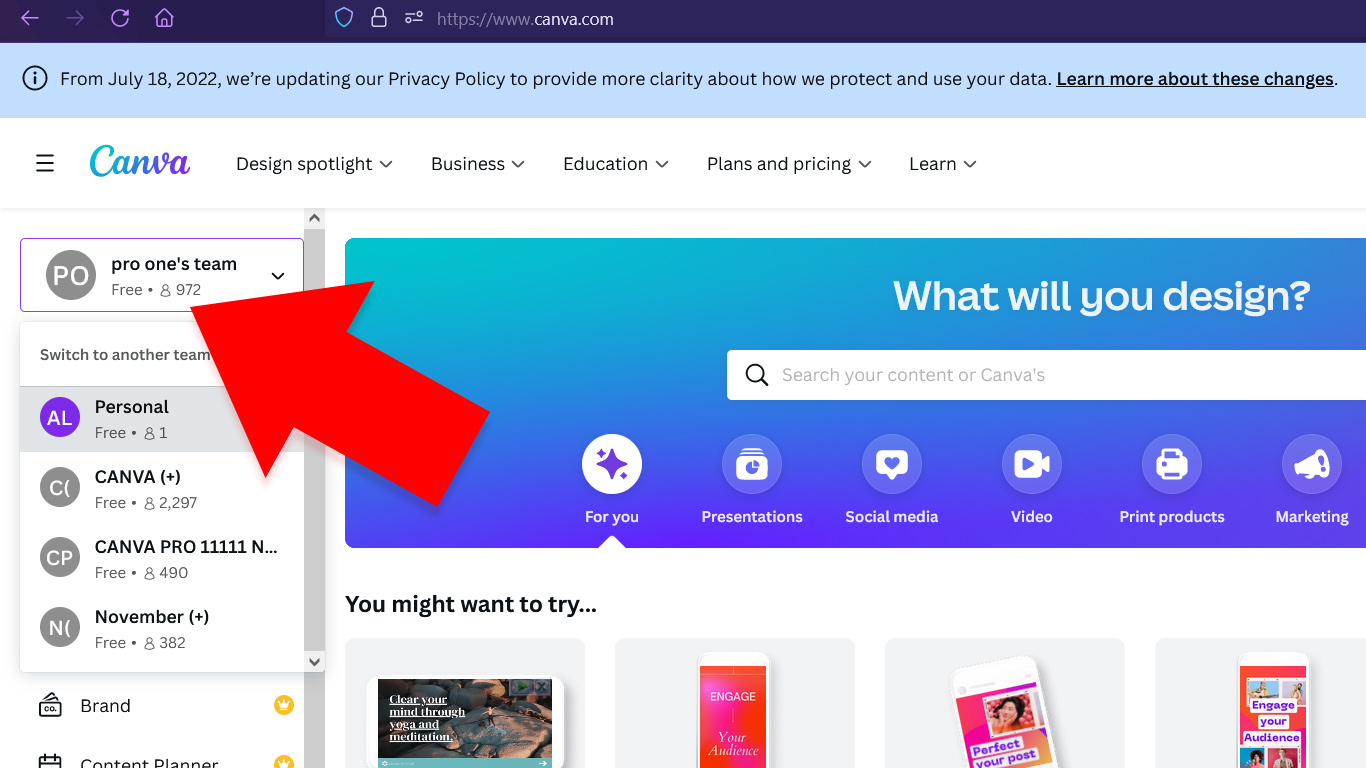
Task: Switch to CANVA PRO 11111 team
Action: [x=162, y=559]
